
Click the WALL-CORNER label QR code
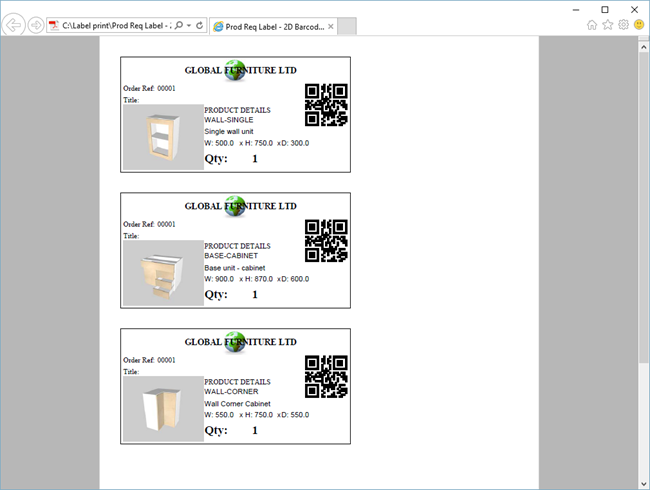click(326, 377)
